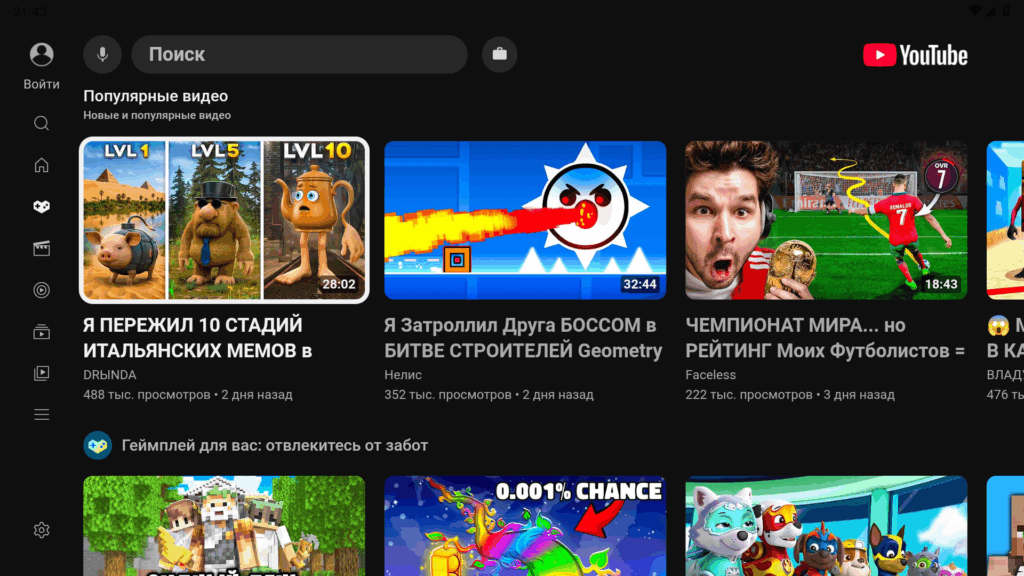
Task: Open the Movies clapperboard icon in the sidebar
Action: [x=41, y=248]
